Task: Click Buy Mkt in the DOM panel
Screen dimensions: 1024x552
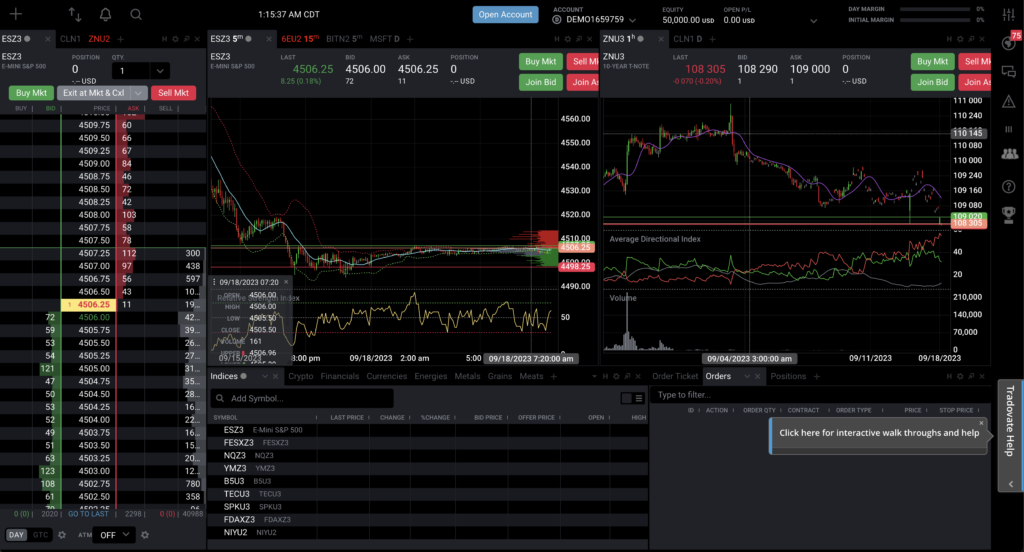Action: (31, 93)
